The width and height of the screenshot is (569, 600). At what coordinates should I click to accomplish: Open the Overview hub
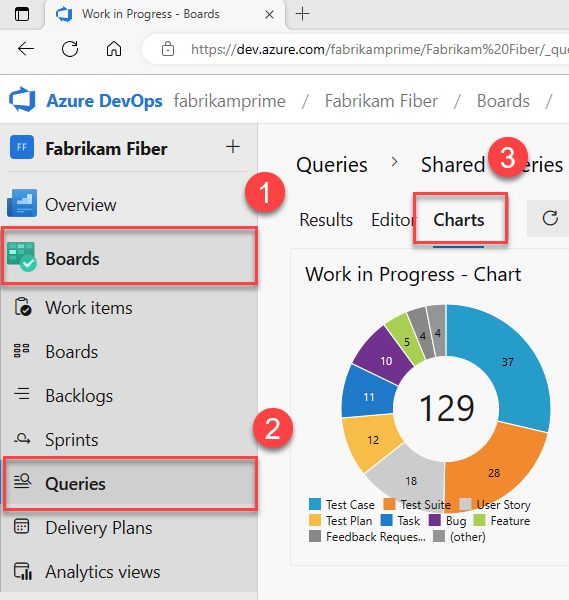(129, 205)
